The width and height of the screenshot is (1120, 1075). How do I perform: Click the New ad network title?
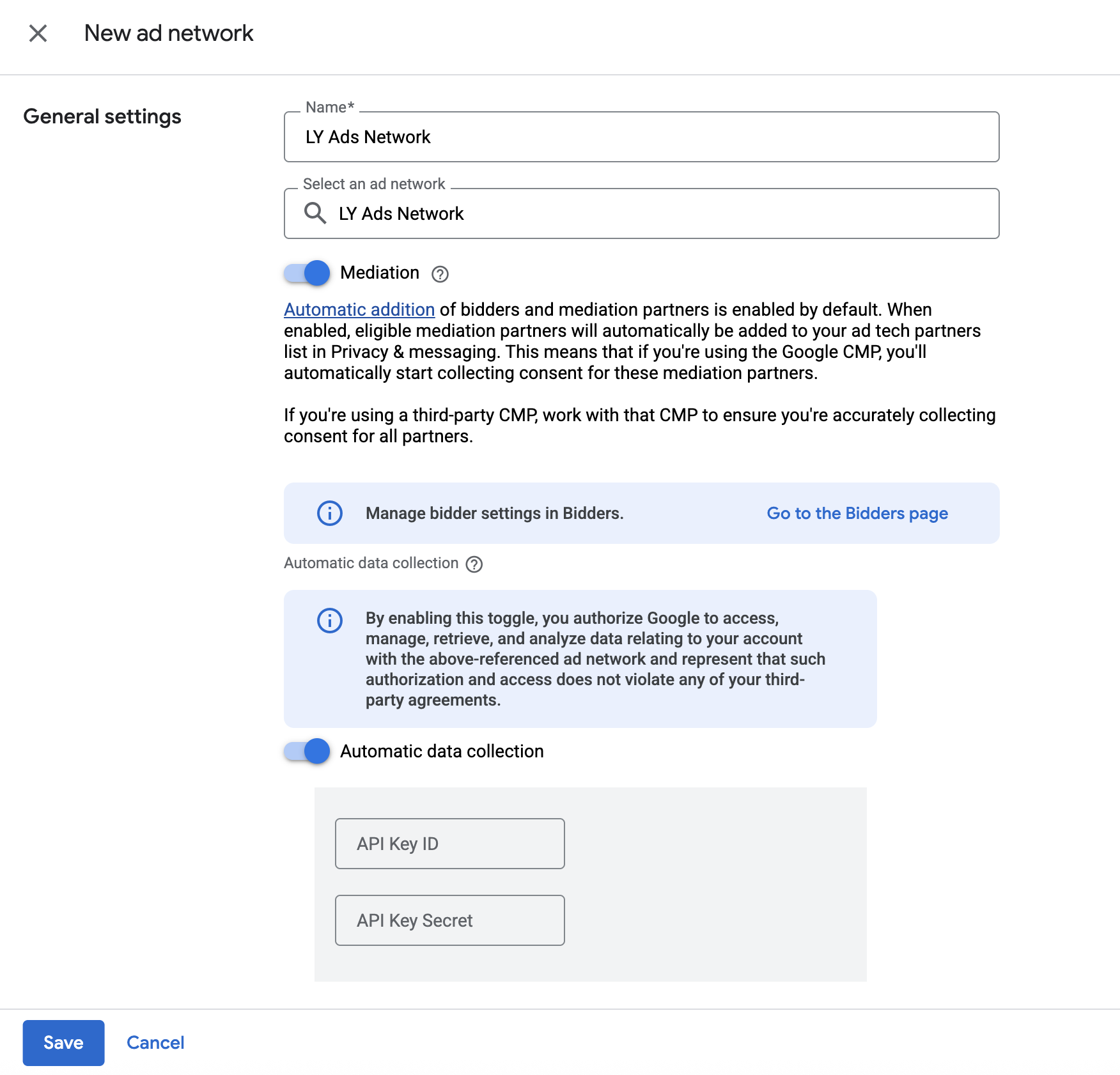[x=169, y=33]
